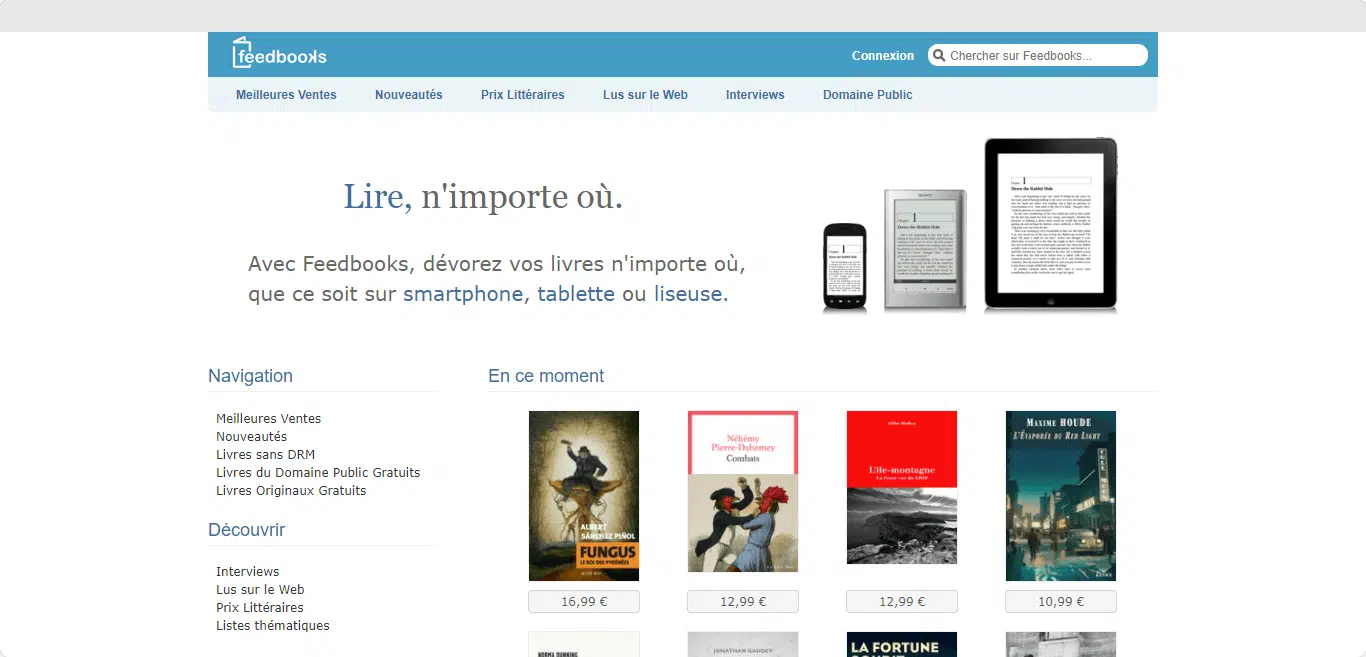Follow the smartphone link in the banner
Screen dimensions: 1366x657
(x=463, y=294)
